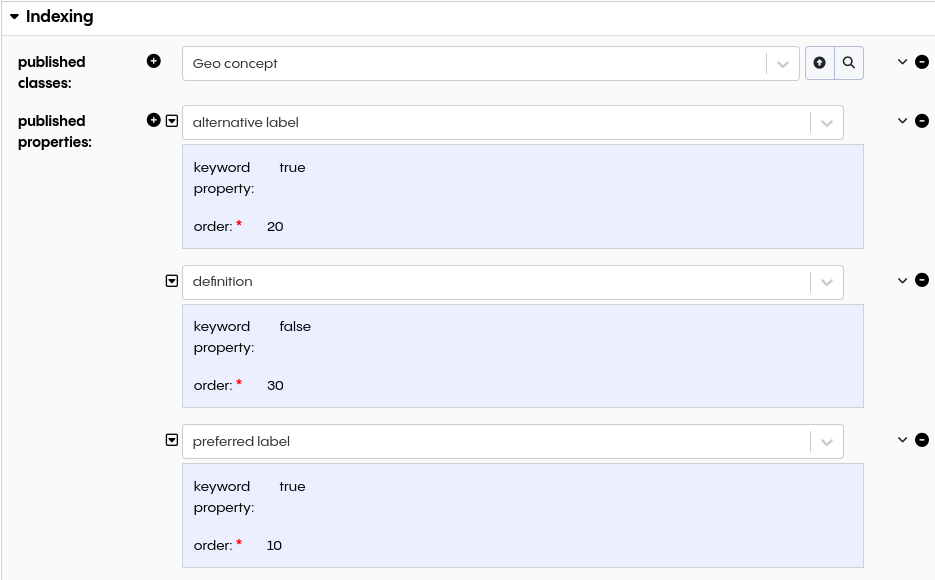Open the boxed dropdown beside definition
The height and width of the screenshot is (580, 935).
[171, 280]
